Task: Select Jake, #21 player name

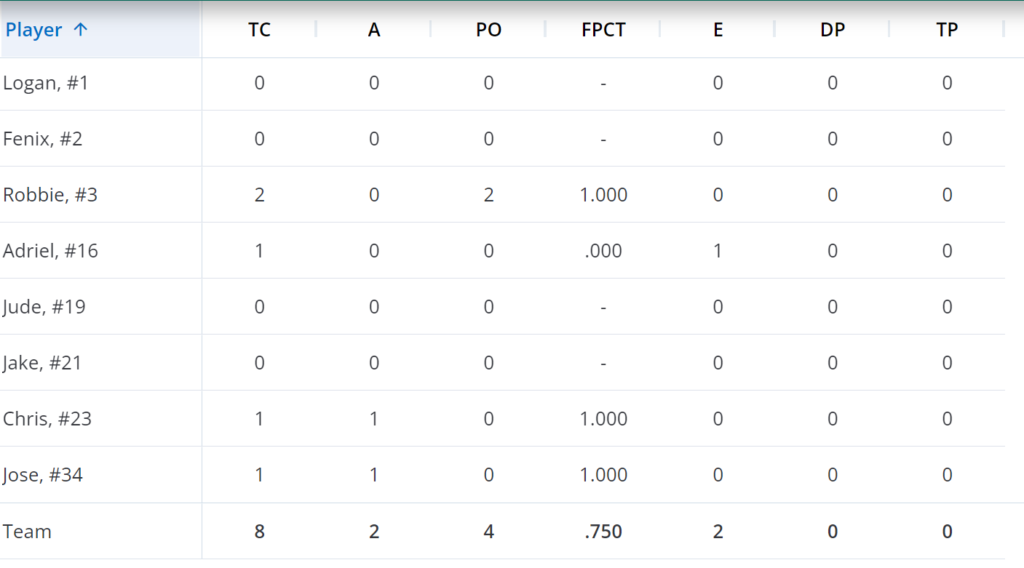Action: [42, 363]
